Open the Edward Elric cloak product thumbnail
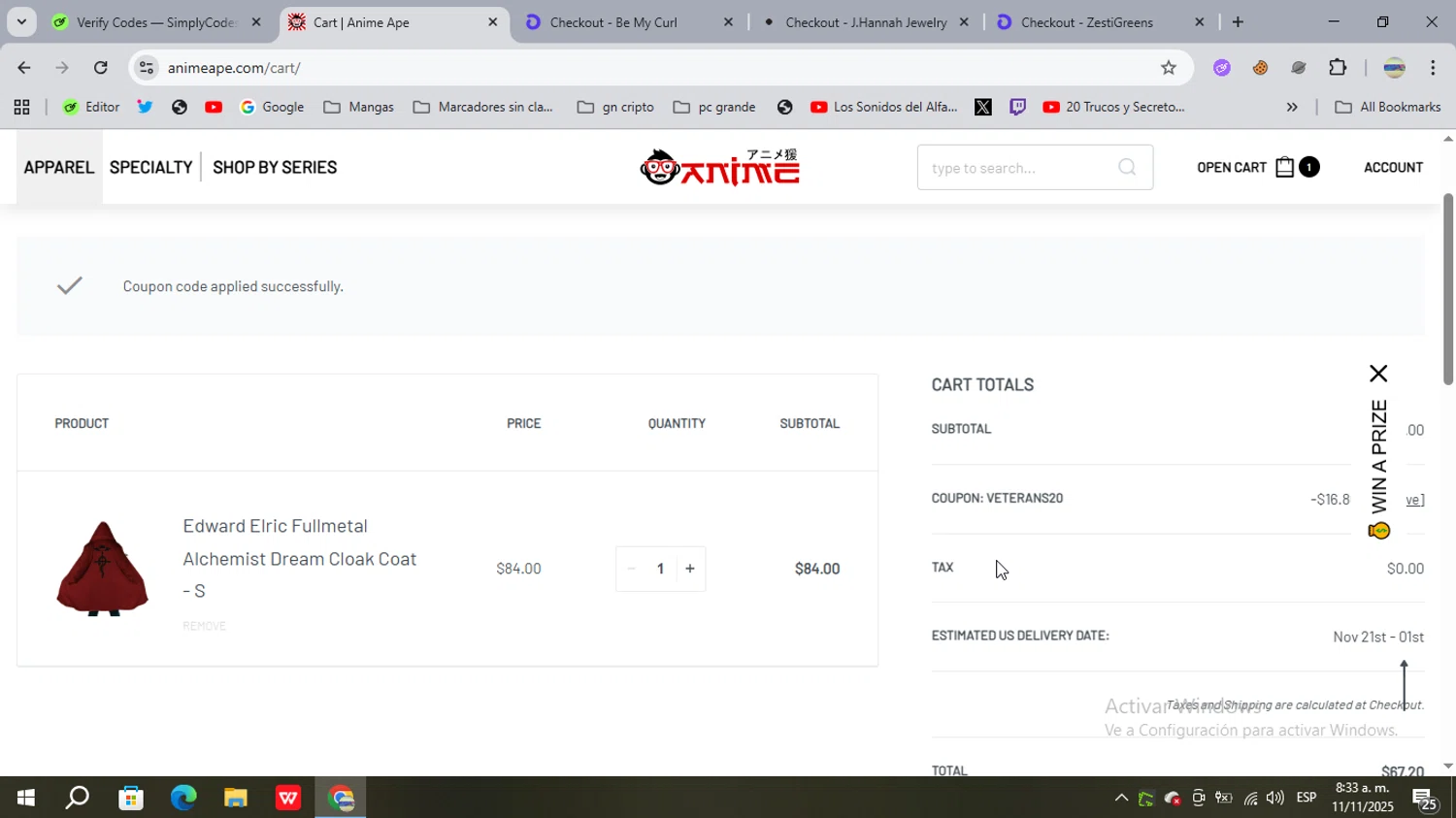The width and height of the screenshot is (1456, 818). tap(102, 569)
